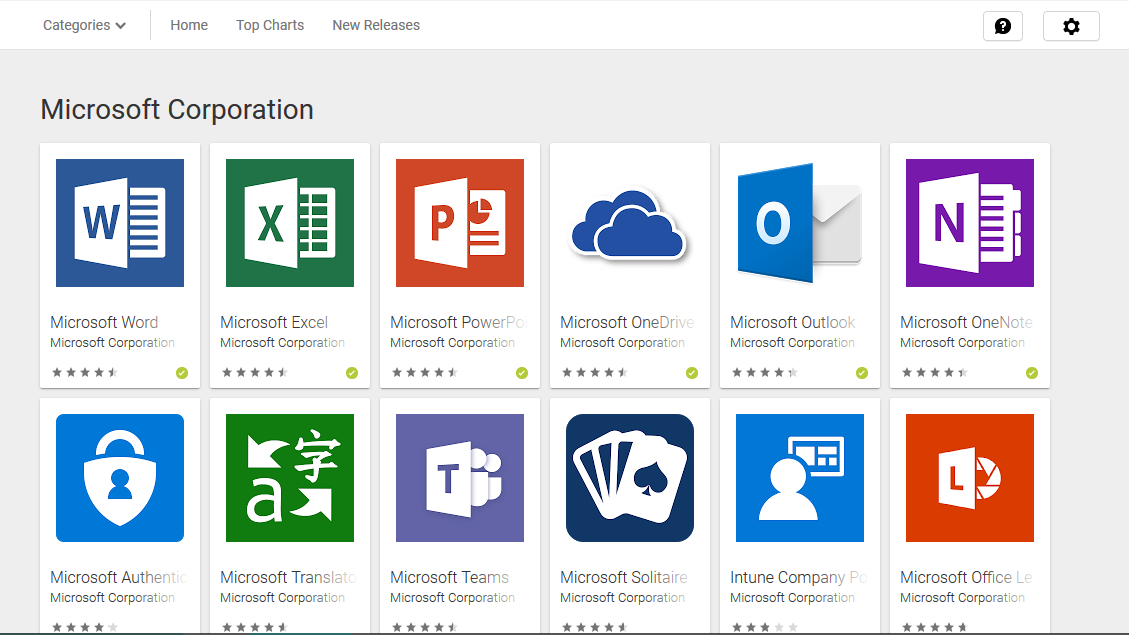
Task: Click the Microsoft Teams title text
Action: 449,577
